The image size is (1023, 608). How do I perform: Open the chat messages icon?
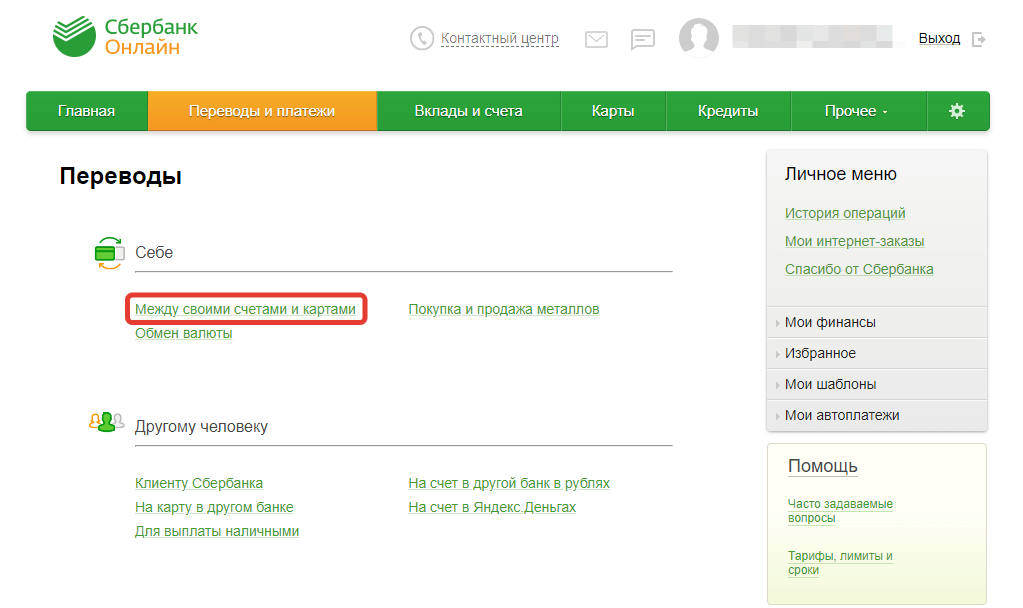pyautogui.click(x=642, y=39)
